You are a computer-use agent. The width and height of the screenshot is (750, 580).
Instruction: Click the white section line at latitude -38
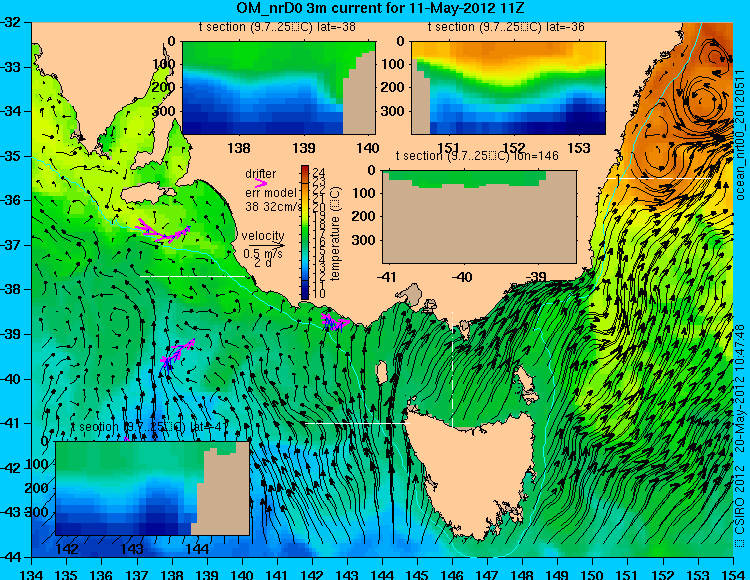[x=191, y=276]
